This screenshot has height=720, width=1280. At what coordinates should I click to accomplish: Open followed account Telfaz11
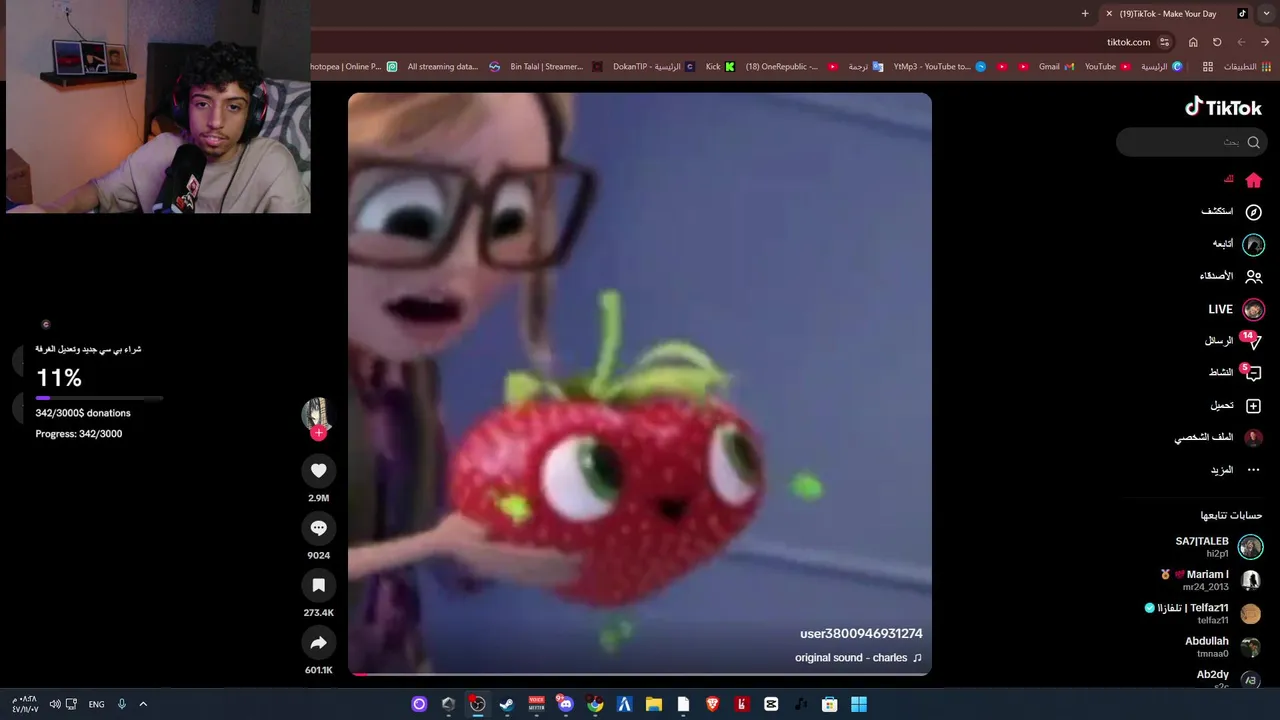pyautogui.click(x=1203, y=613)
